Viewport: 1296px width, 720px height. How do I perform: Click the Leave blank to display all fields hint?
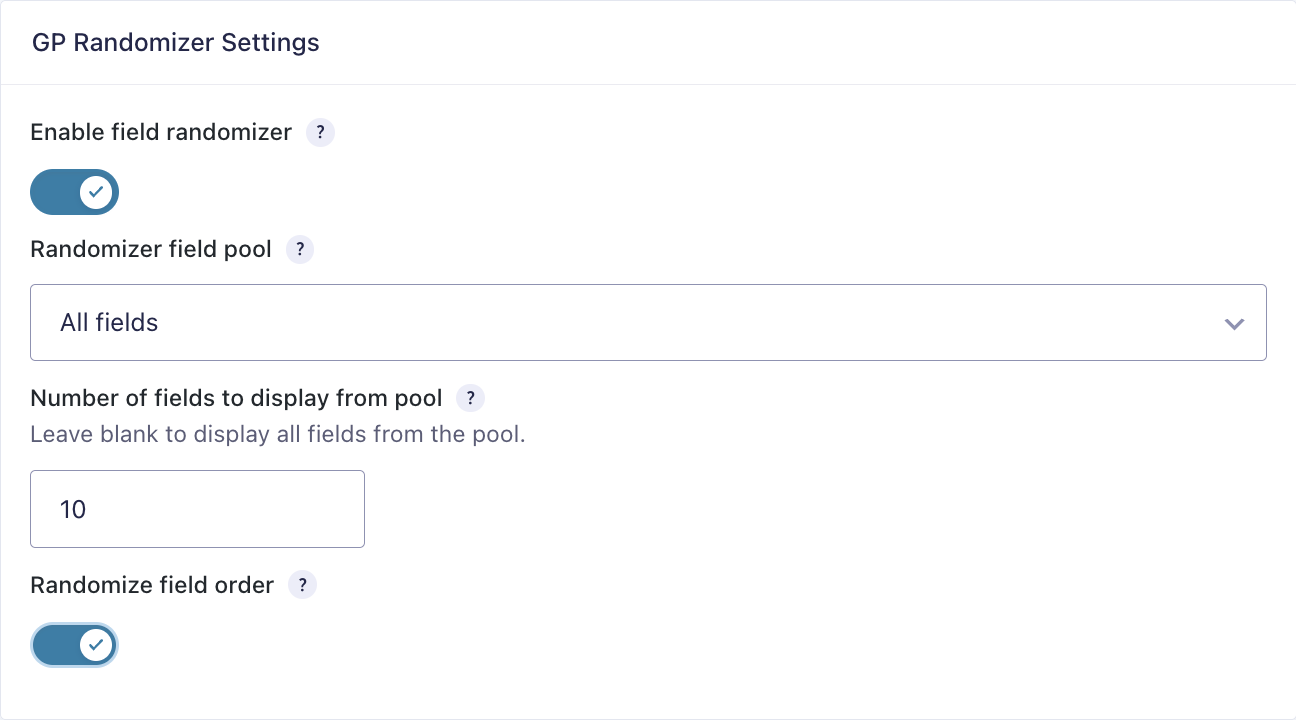coord(278,435)
